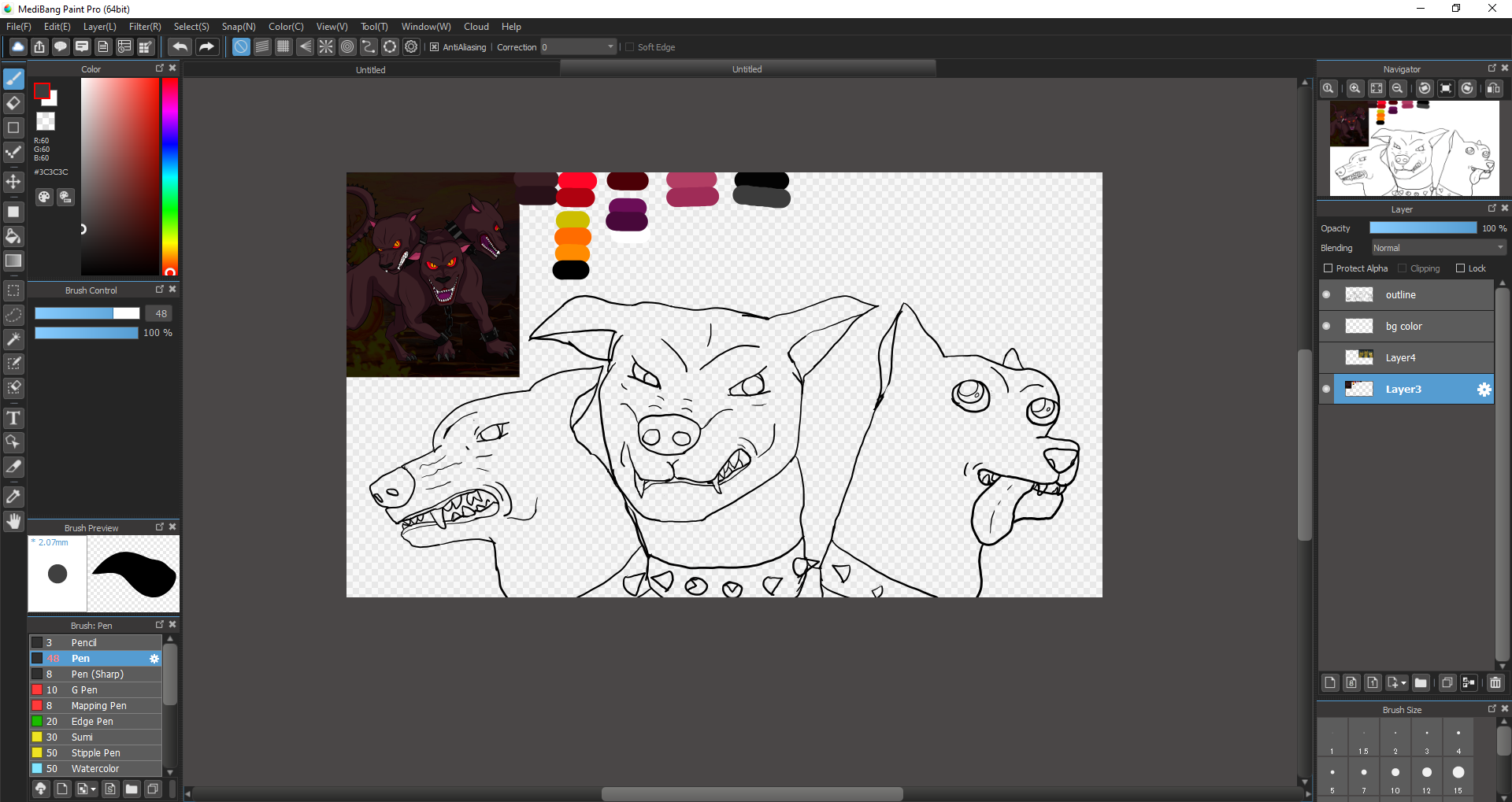Zoom in using the Navigator magnifier plus
The height and width of the screenshot is (802, 1512).
pyautogui.click(x=1355, y=88)
